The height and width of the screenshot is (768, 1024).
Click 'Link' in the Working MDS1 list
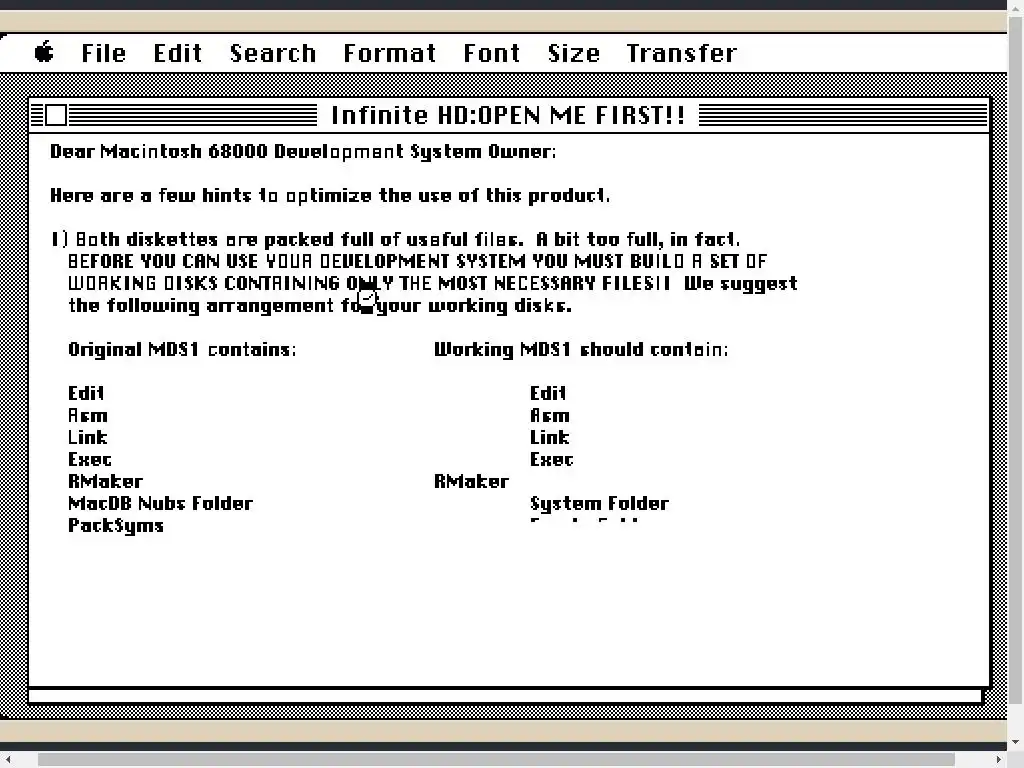pyautogui.click(x=550, y=437)
